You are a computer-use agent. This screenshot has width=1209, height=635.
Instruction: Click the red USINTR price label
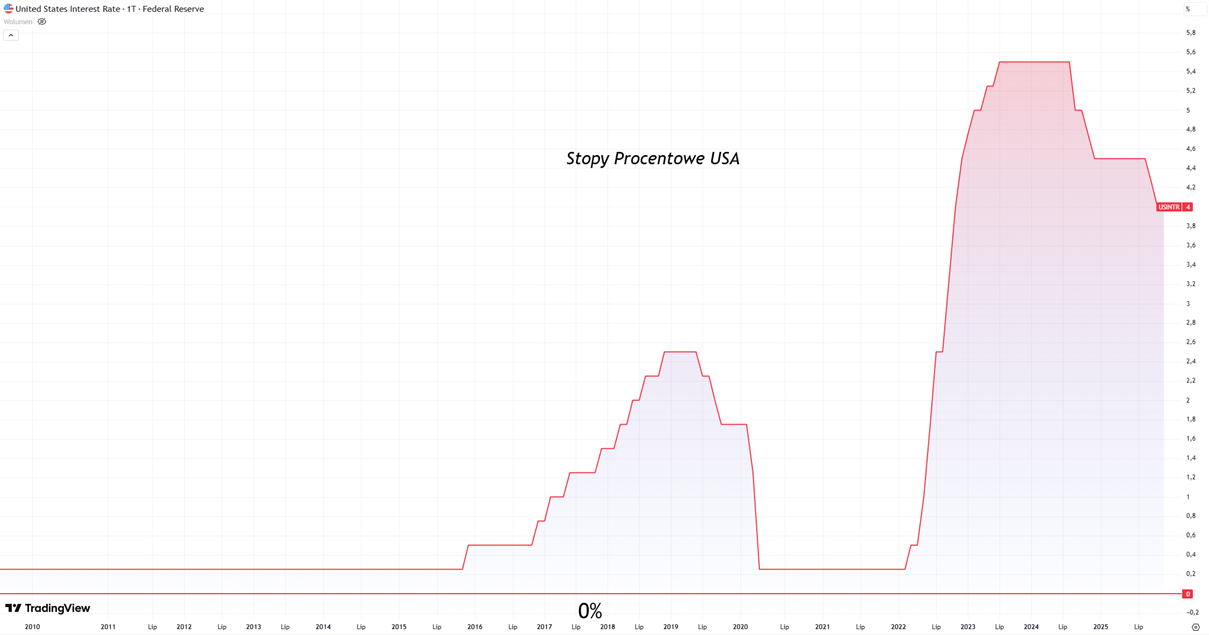(1168, 207)
